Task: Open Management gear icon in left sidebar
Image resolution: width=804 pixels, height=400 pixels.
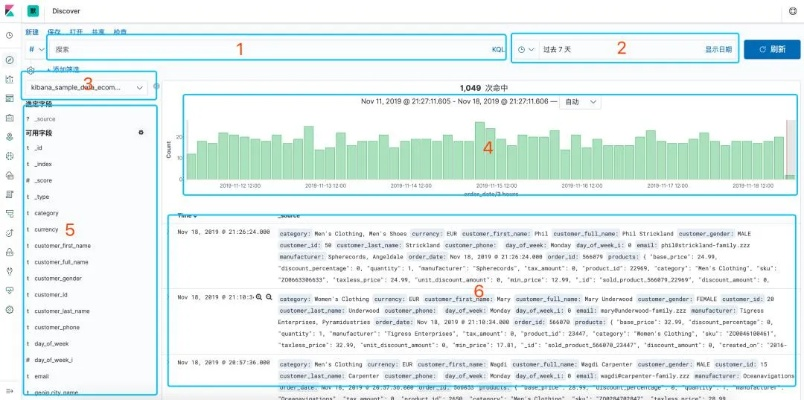Action: (9, 310)
